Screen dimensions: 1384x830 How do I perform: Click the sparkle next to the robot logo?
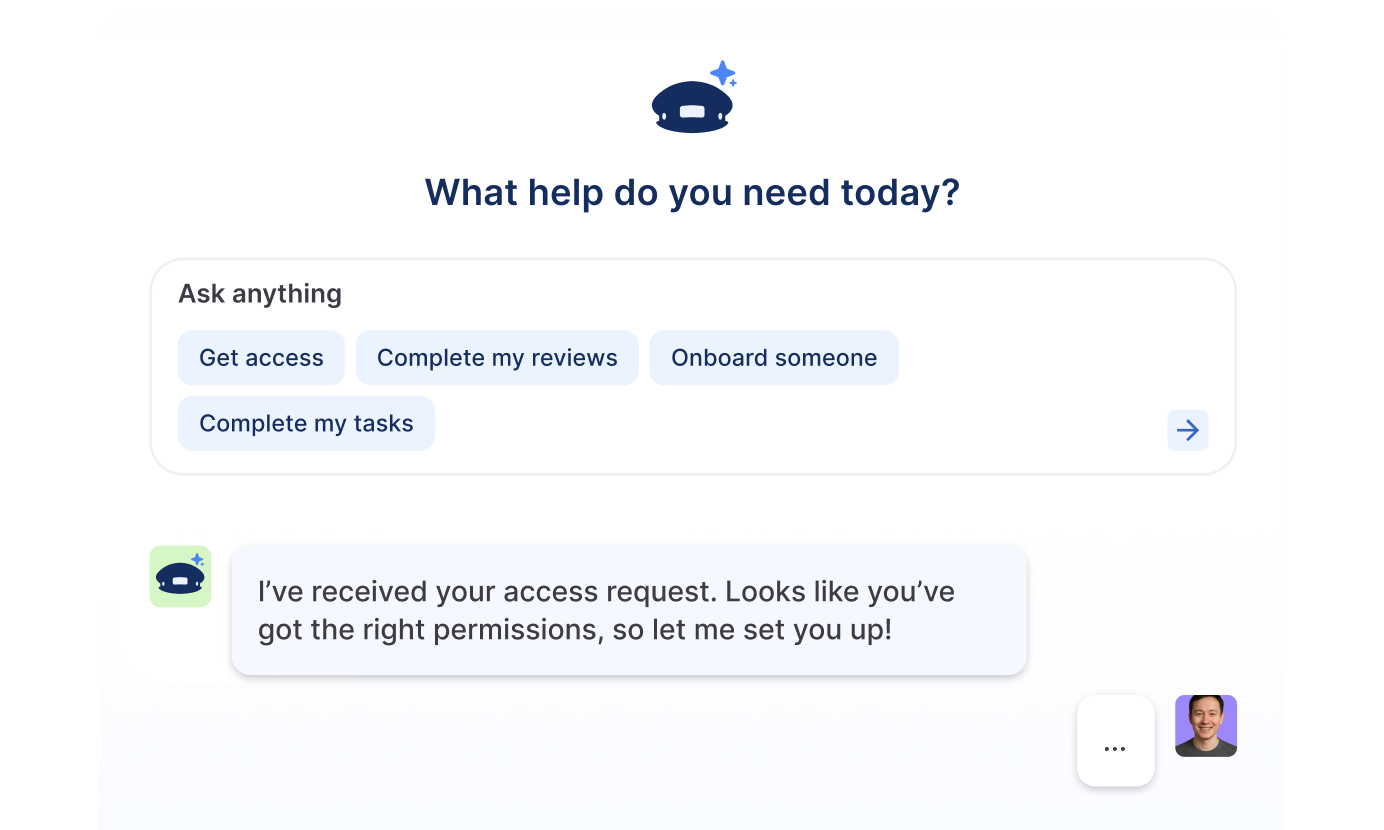(723, 73)
